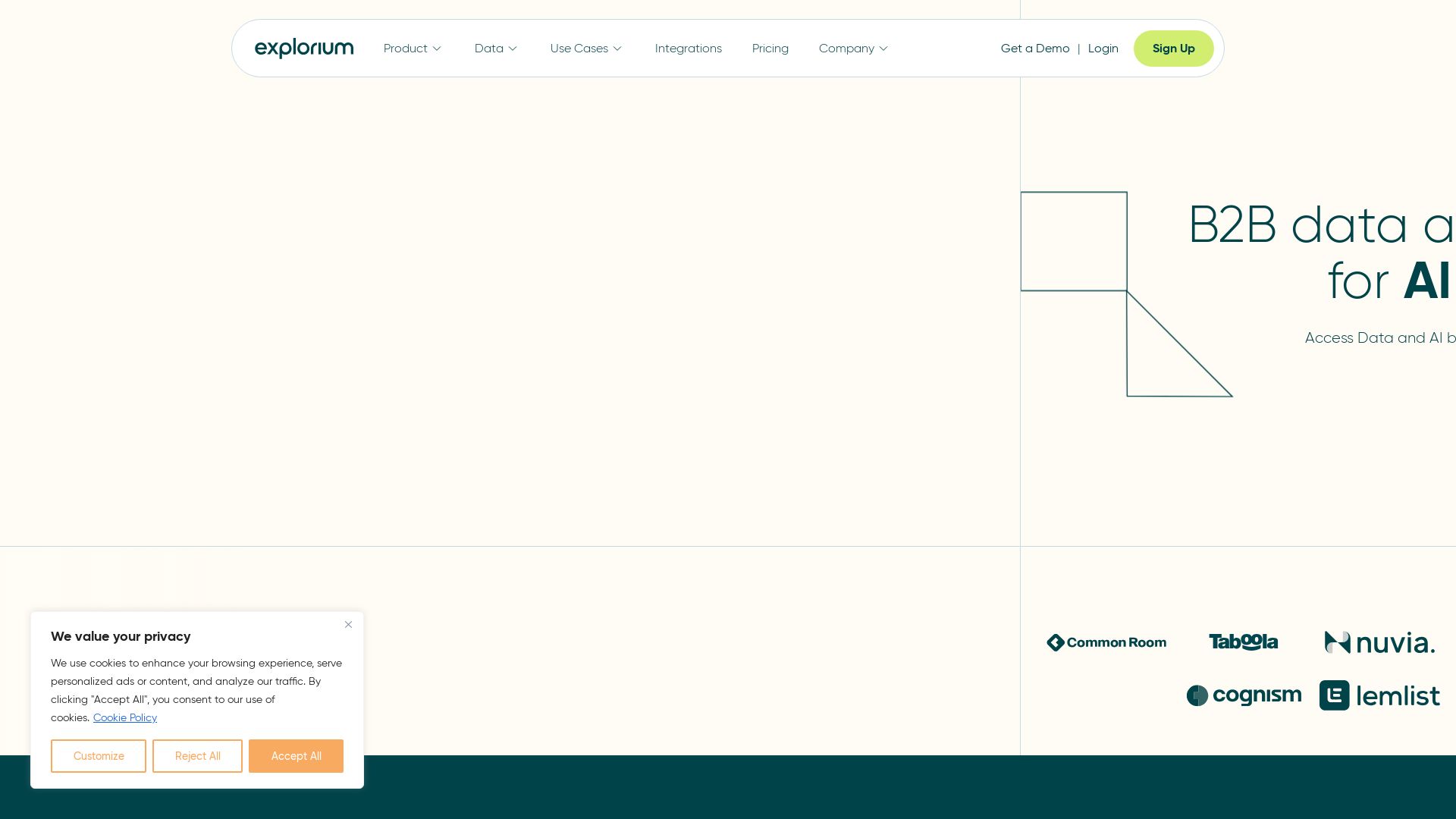Open the Pricing page
The height and width of the screenshot is (819, 1456).
[770, 49]
